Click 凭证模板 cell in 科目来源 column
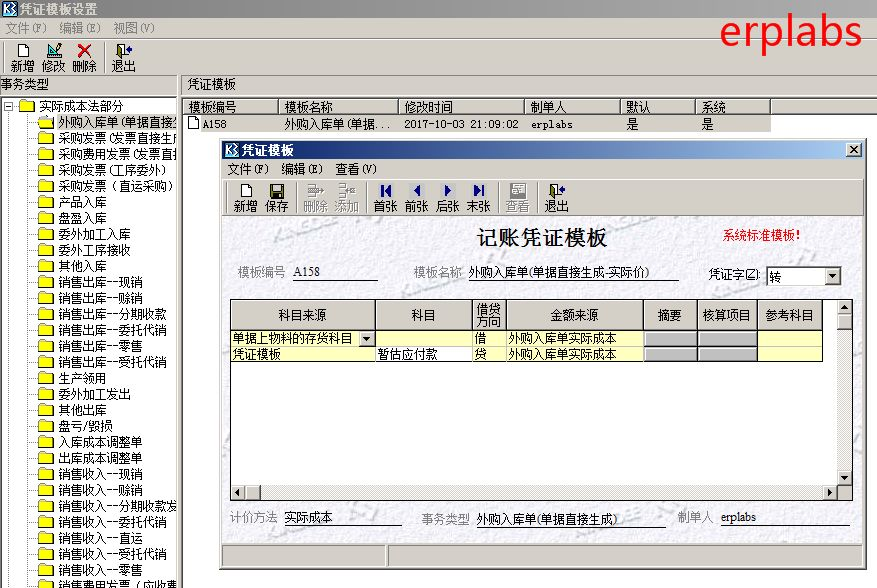The image size is (877, 588). [x=303, y=354]
